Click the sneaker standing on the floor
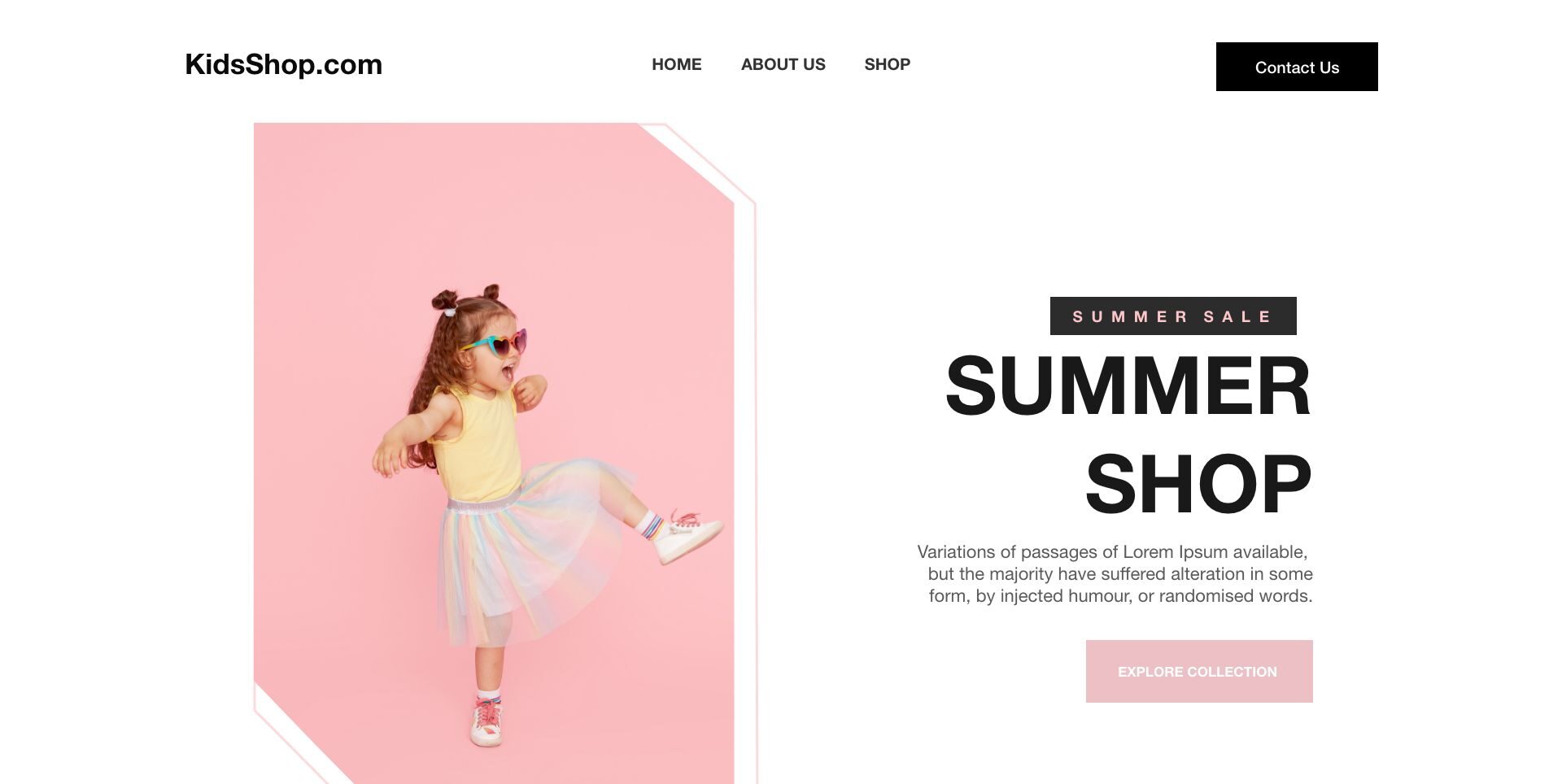This screenshot has height=784, width=1562. pos(486,722)
